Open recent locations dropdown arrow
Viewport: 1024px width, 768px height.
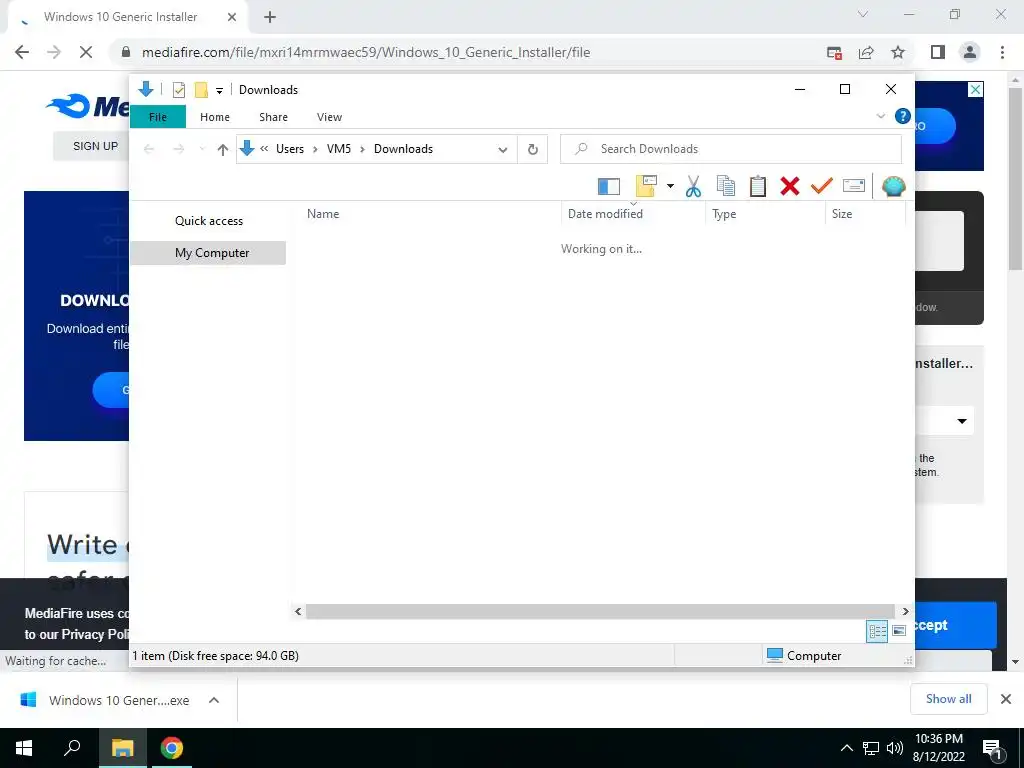click(202, 149)
